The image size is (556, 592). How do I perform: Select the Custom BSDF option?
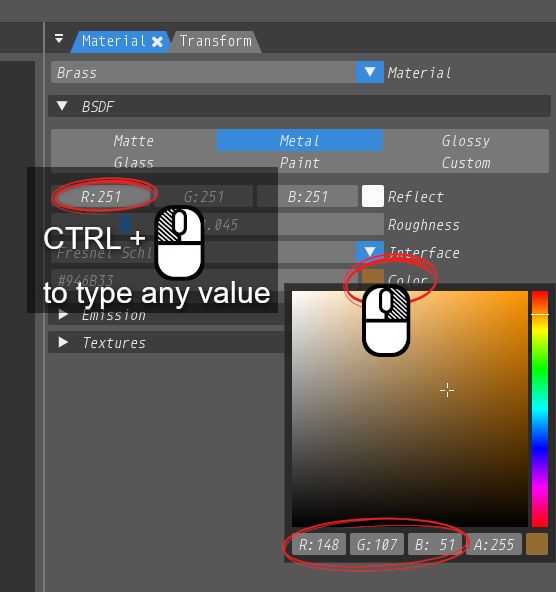click(466, 163)
